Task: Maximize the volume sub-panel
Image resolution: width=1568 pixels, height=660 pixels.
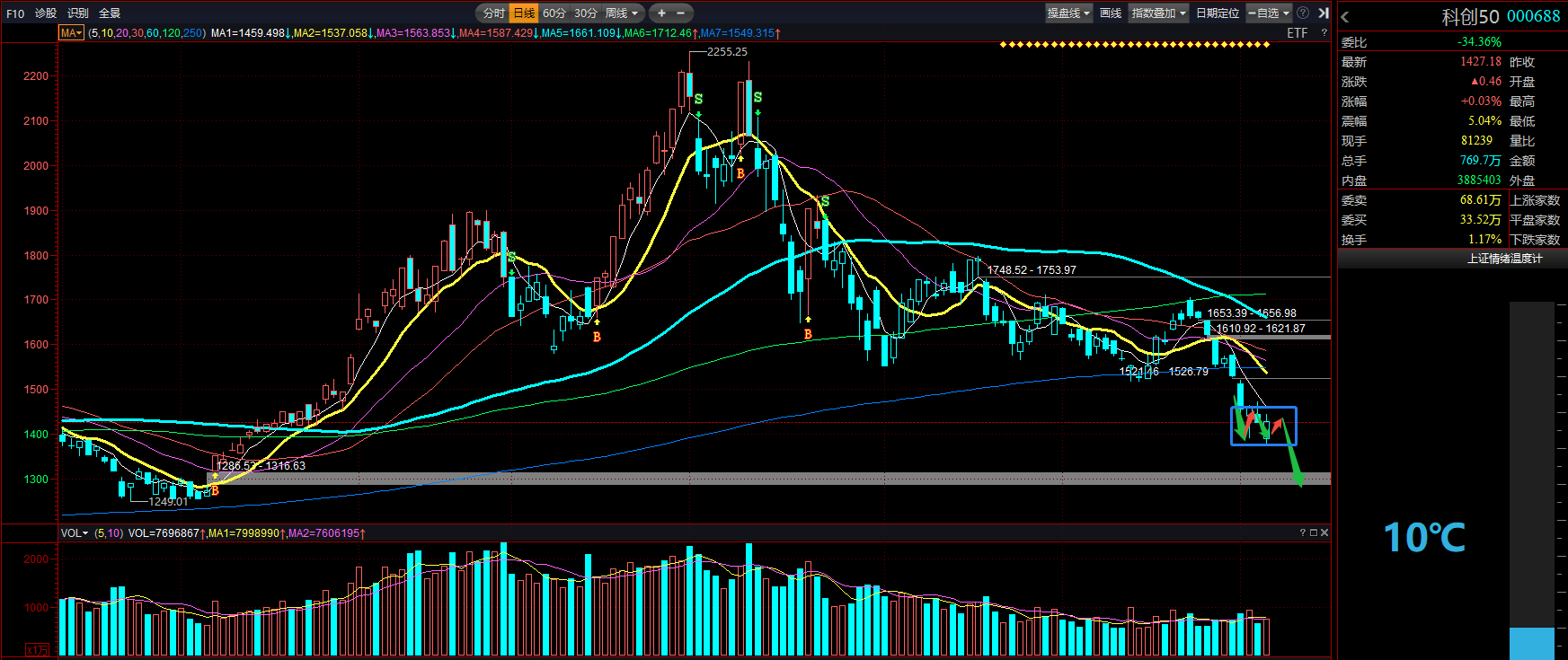Action: pyautogui.click(x=1314, y=533)
